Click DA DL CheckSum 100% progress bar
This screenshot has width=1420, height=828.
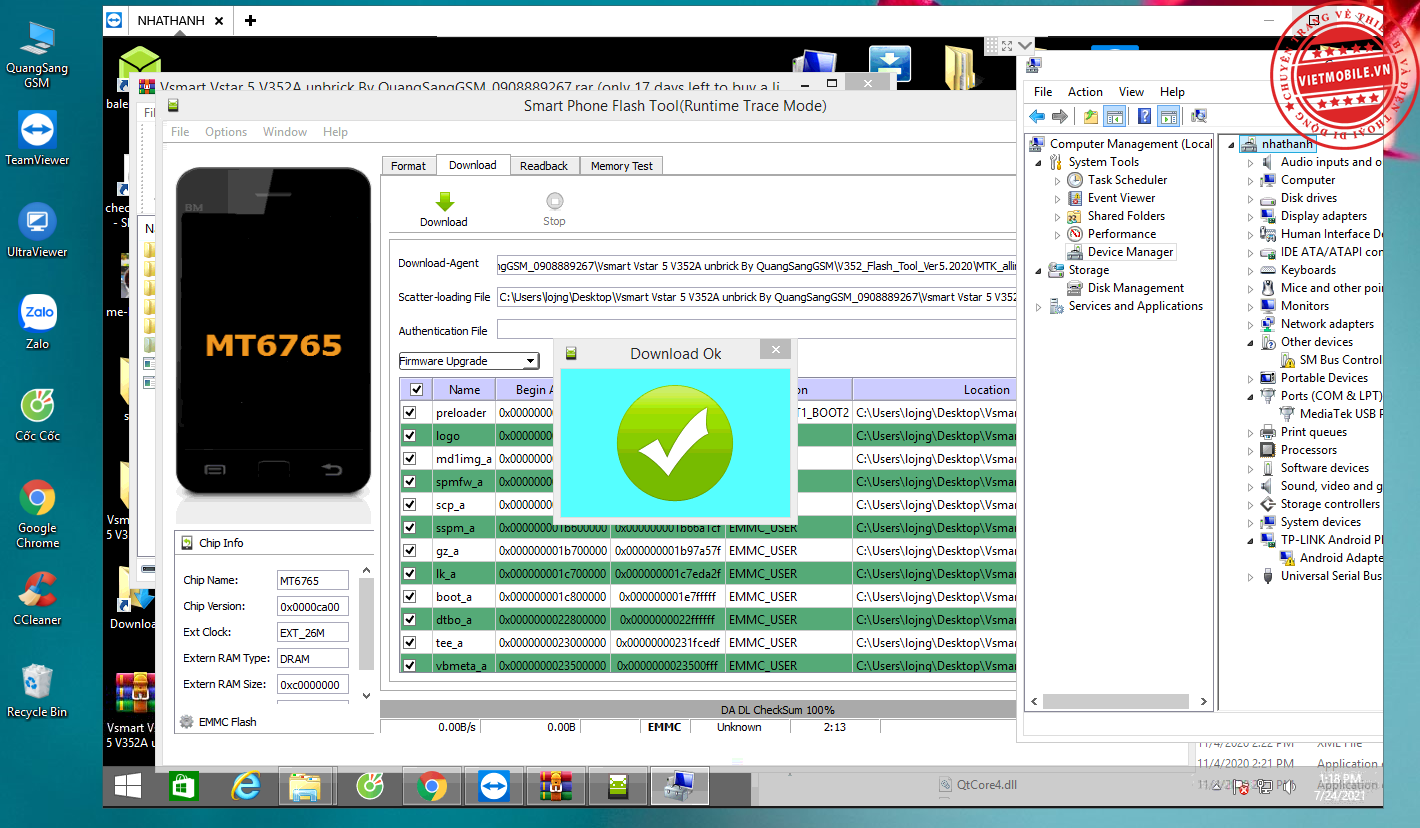(698, 710)
